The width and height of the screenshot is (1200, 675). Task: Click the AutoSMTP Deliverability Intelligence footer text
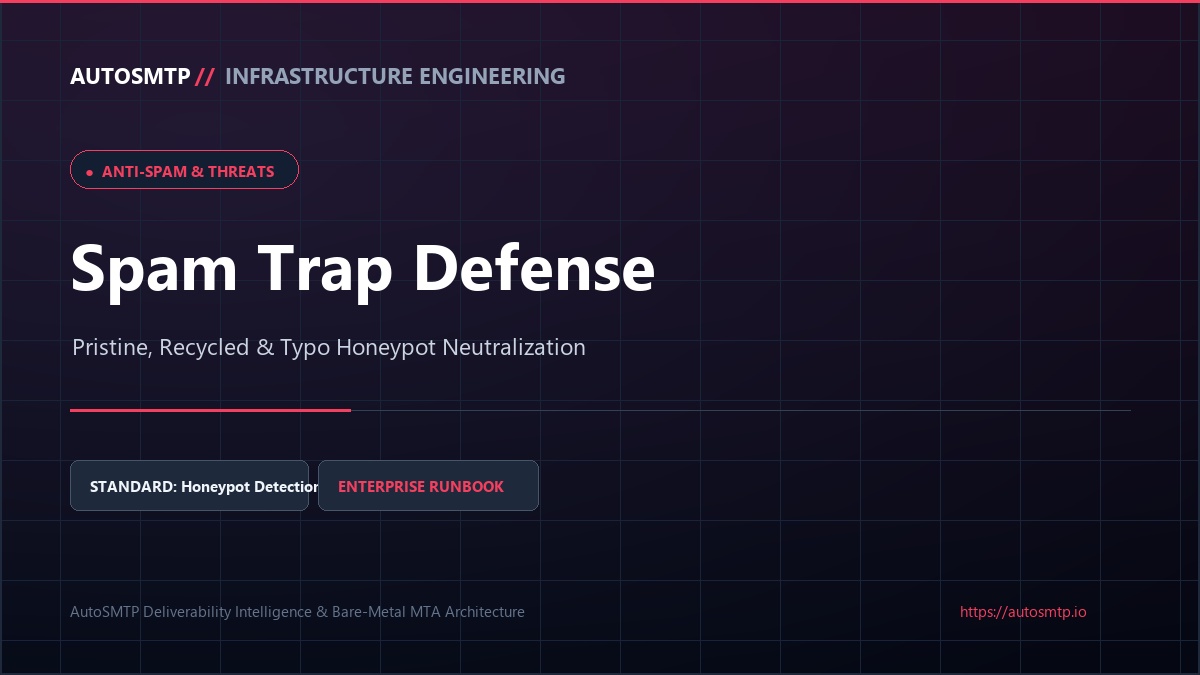pyautogui.click(x=297, y=611)
